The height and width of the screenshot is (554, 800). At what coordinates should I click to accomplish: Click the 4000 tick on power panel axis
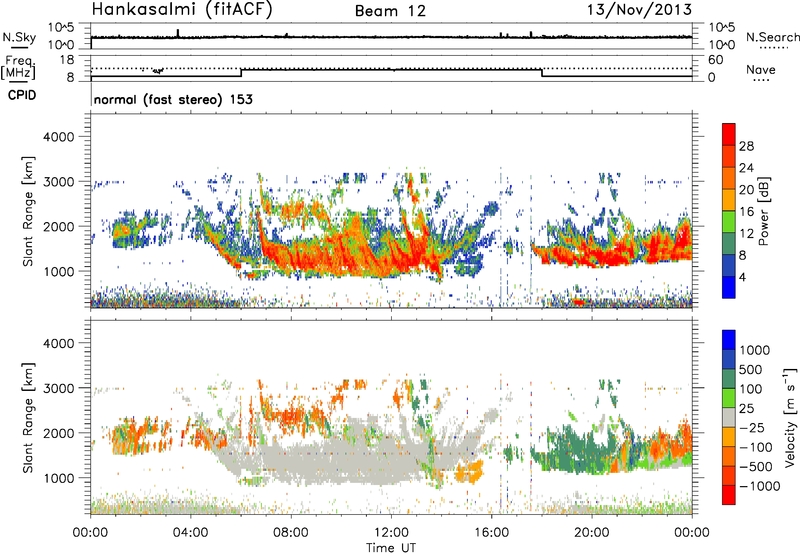point(58,137)
